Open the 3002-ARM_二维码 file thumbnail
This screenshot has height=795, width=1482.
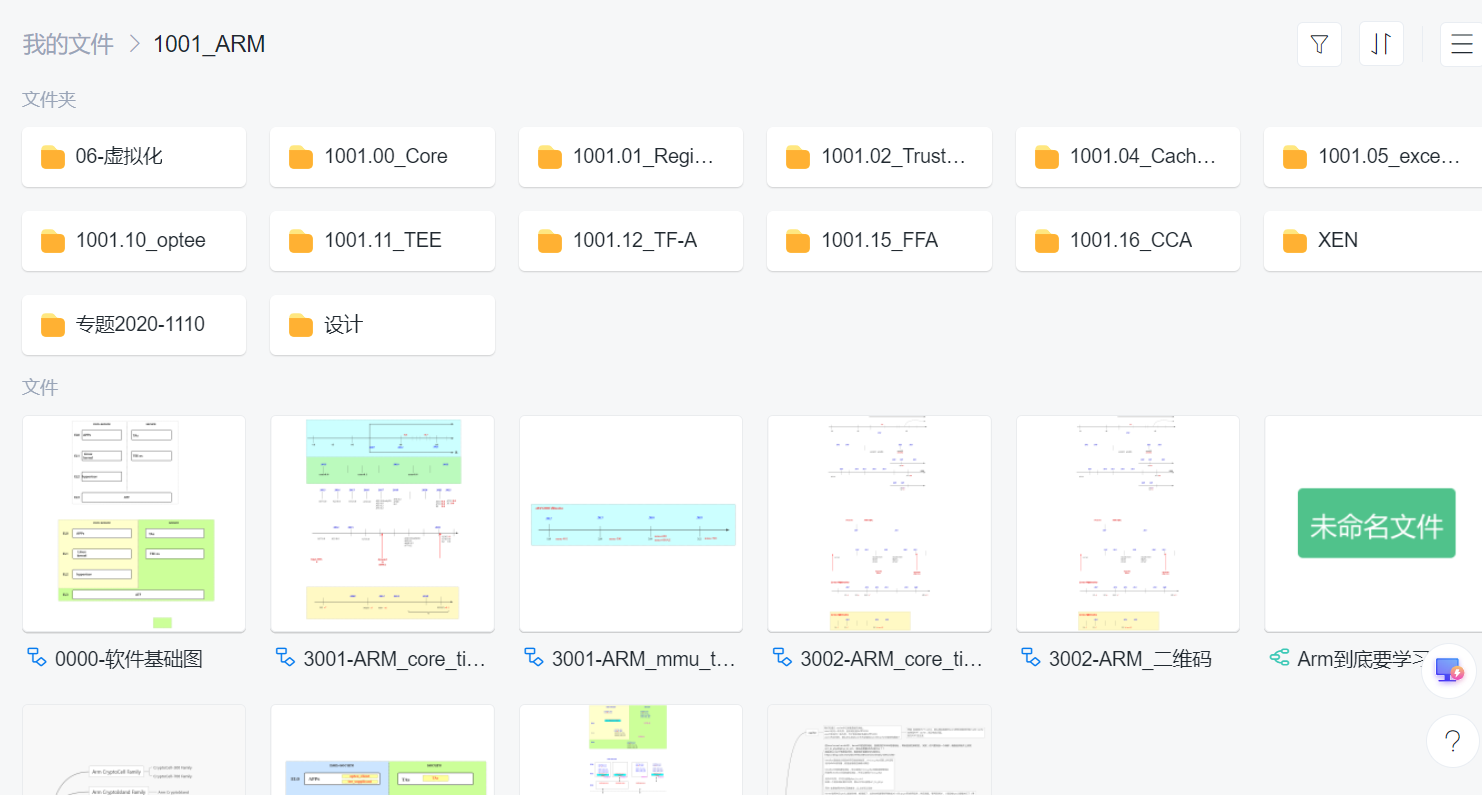[x=1128, y=524]
